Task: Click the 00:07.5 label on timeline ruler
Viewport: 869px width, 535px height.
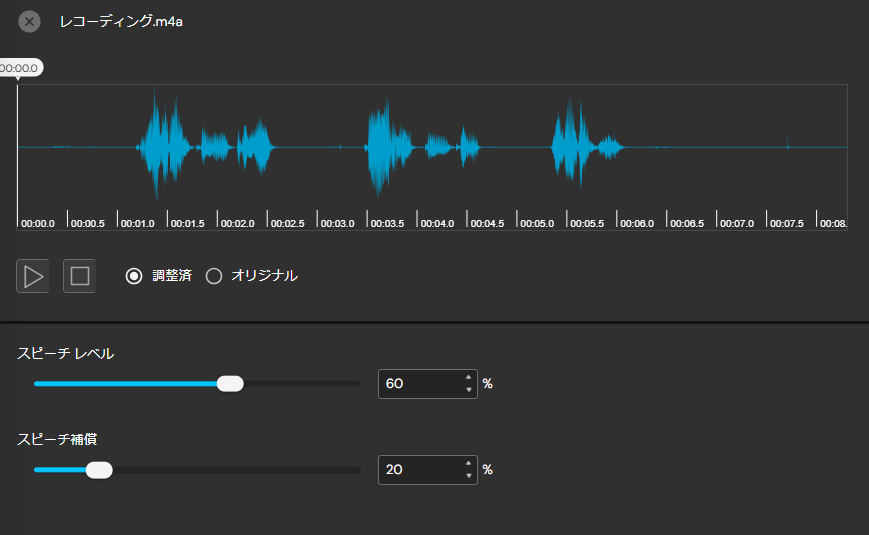Action: [787, 223]
